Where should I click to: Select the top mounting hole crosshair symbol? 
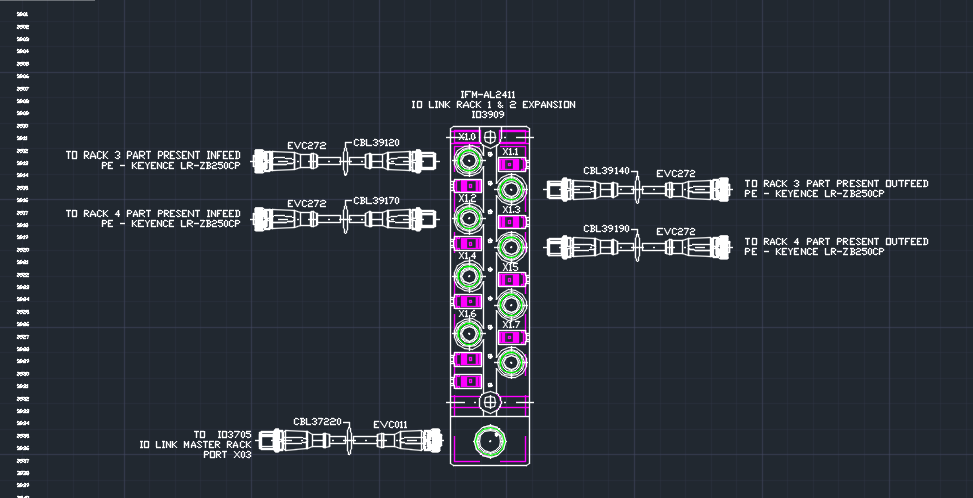point(489,133)
